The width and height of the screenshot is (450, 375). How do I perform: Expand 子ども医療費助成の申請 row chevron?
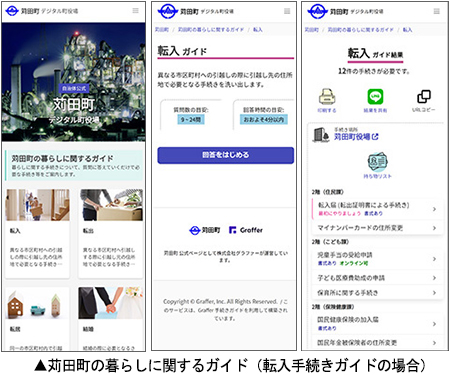click(x=434, y=278)
